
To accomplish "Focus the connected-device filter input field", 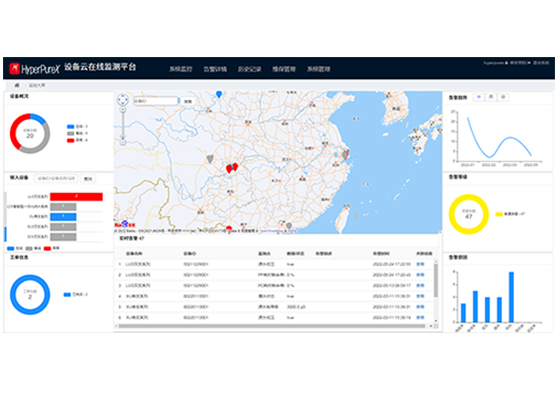I will coord(56,178).
